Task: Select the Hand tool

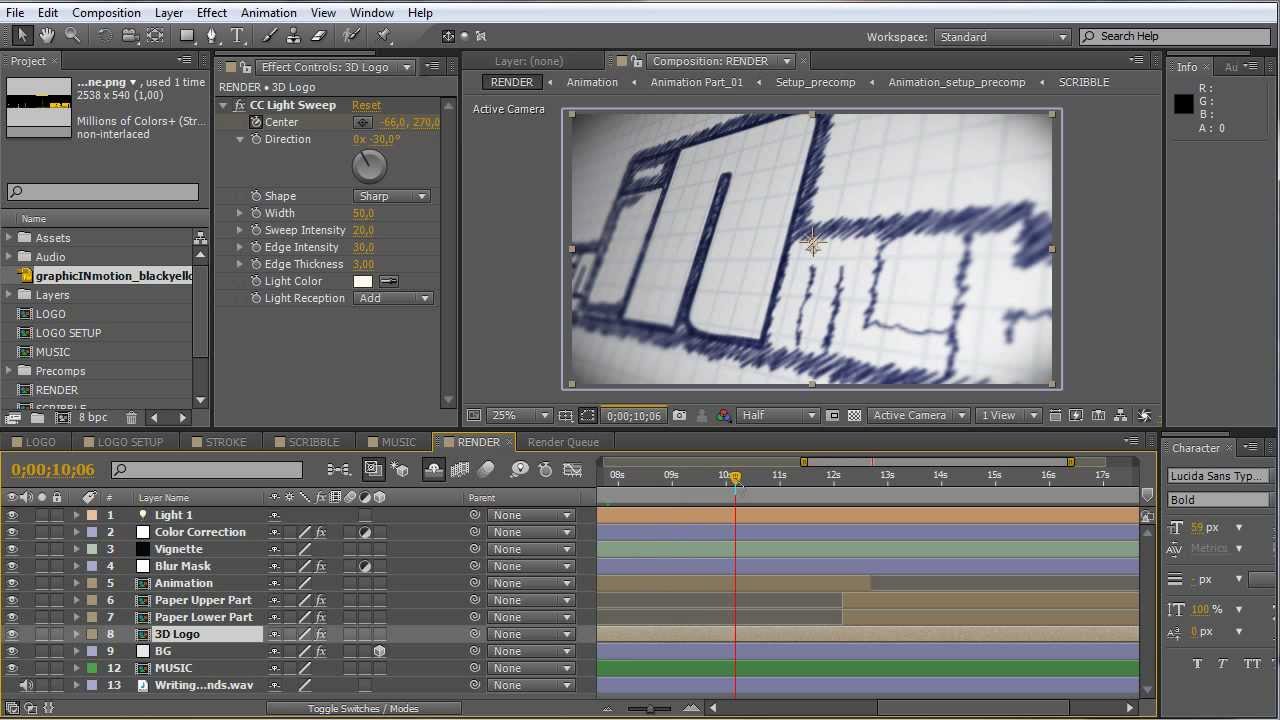Action: 48,35
